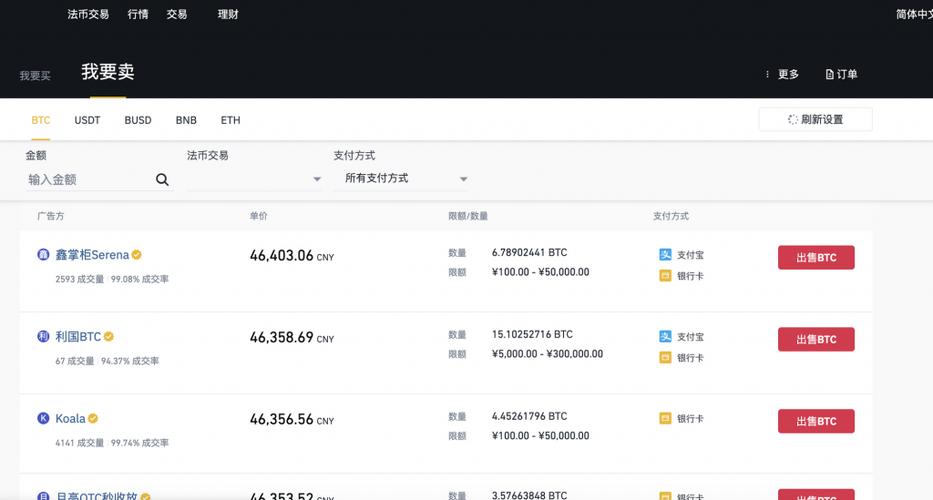933x500 pixels.
Task: Open the 行情 markets menu
Action: 139,15
